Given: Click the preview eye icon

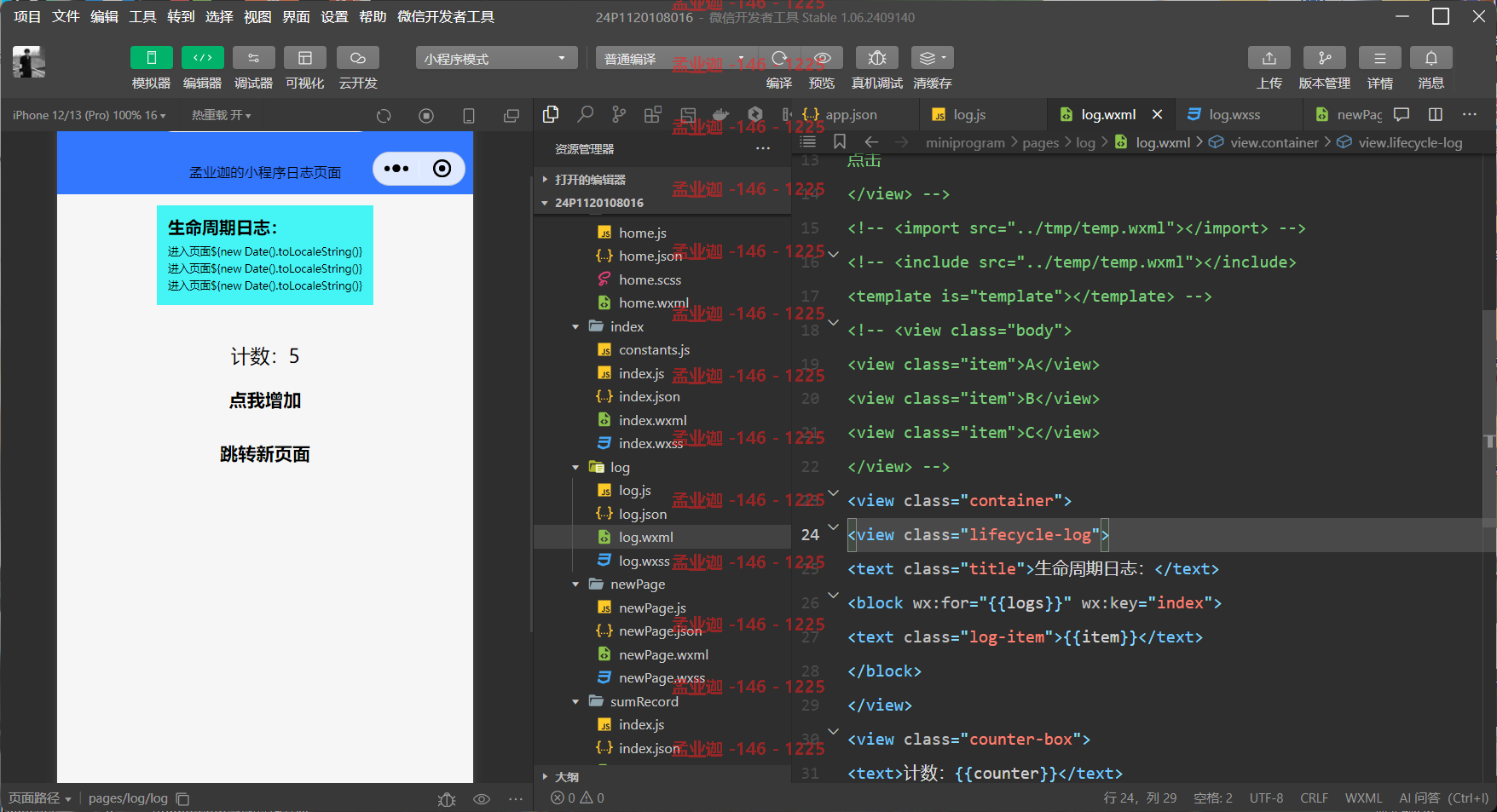Looking at the screenshot, I should 822,58.
